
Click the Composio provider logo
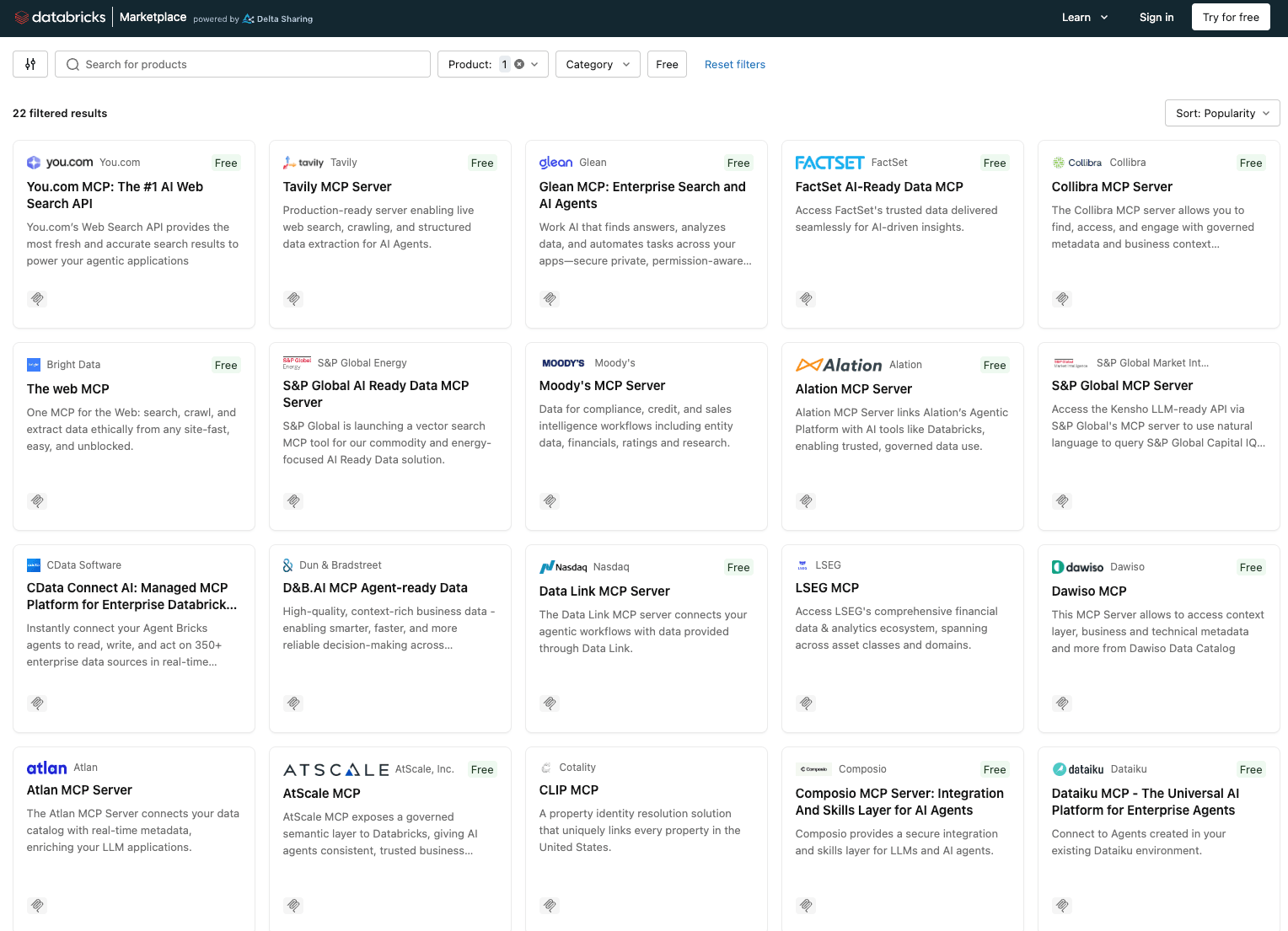click(x=813, y=769)
